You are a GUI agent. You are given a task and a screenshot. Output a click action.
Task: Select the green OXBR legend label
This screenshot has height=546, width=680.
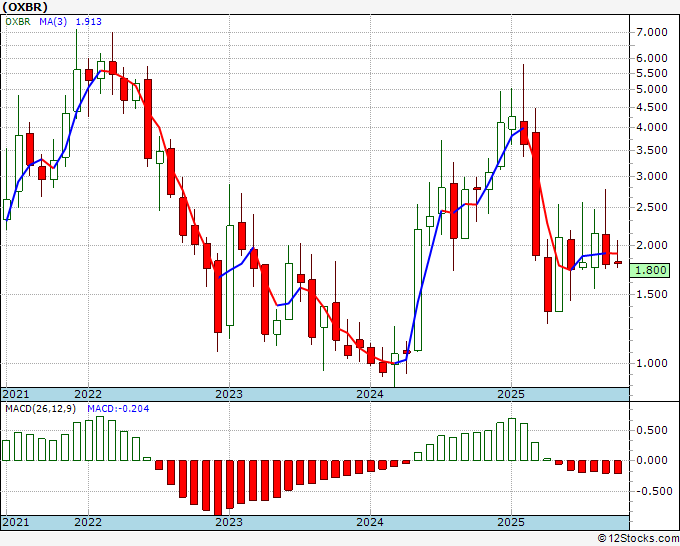click(x=18, y=22)
